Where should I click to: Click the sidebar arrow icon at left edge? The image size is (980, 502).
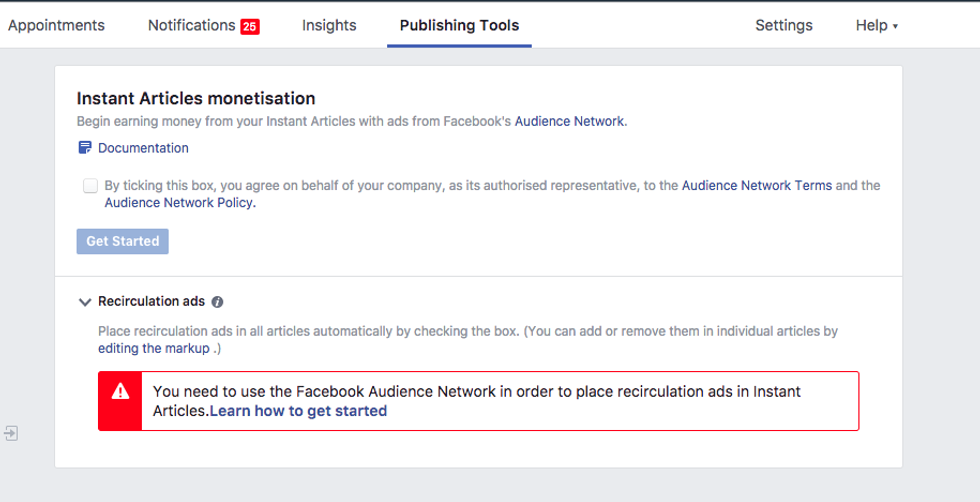click(10, 434)
